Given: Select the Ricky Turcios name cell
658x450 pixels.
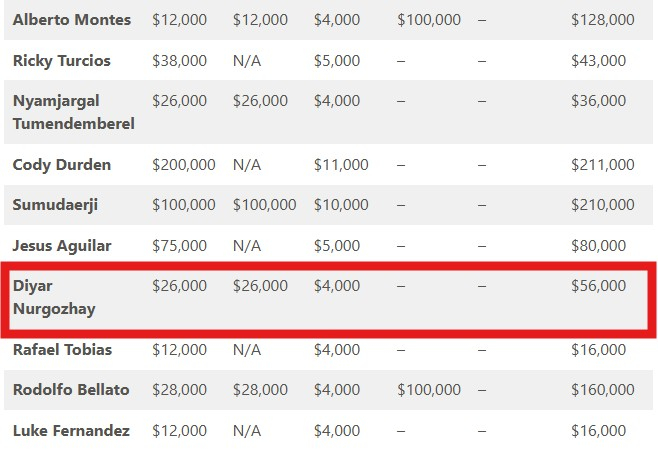Looking at the screenshot, I should click(62, 61).
